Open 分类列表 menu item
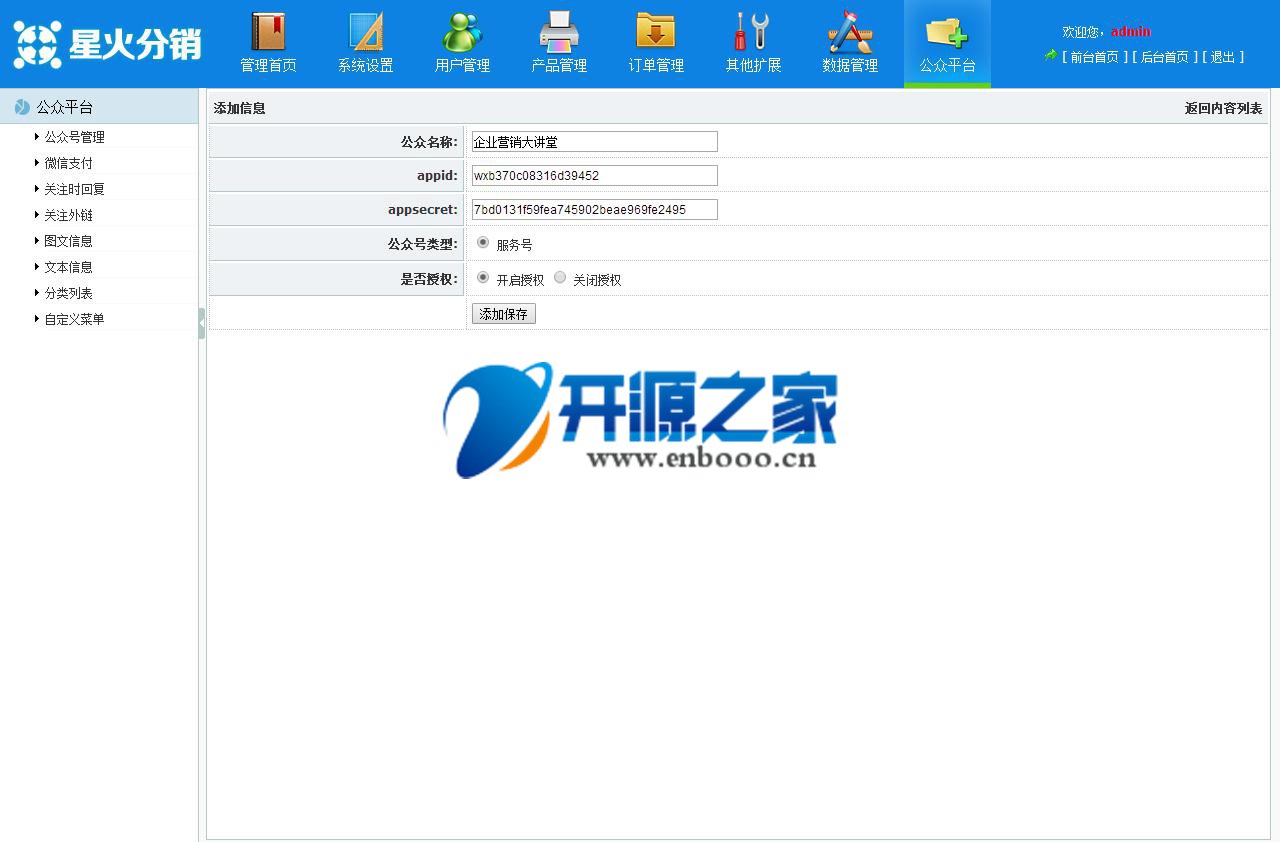1280x842 pixels. [68, 293]
